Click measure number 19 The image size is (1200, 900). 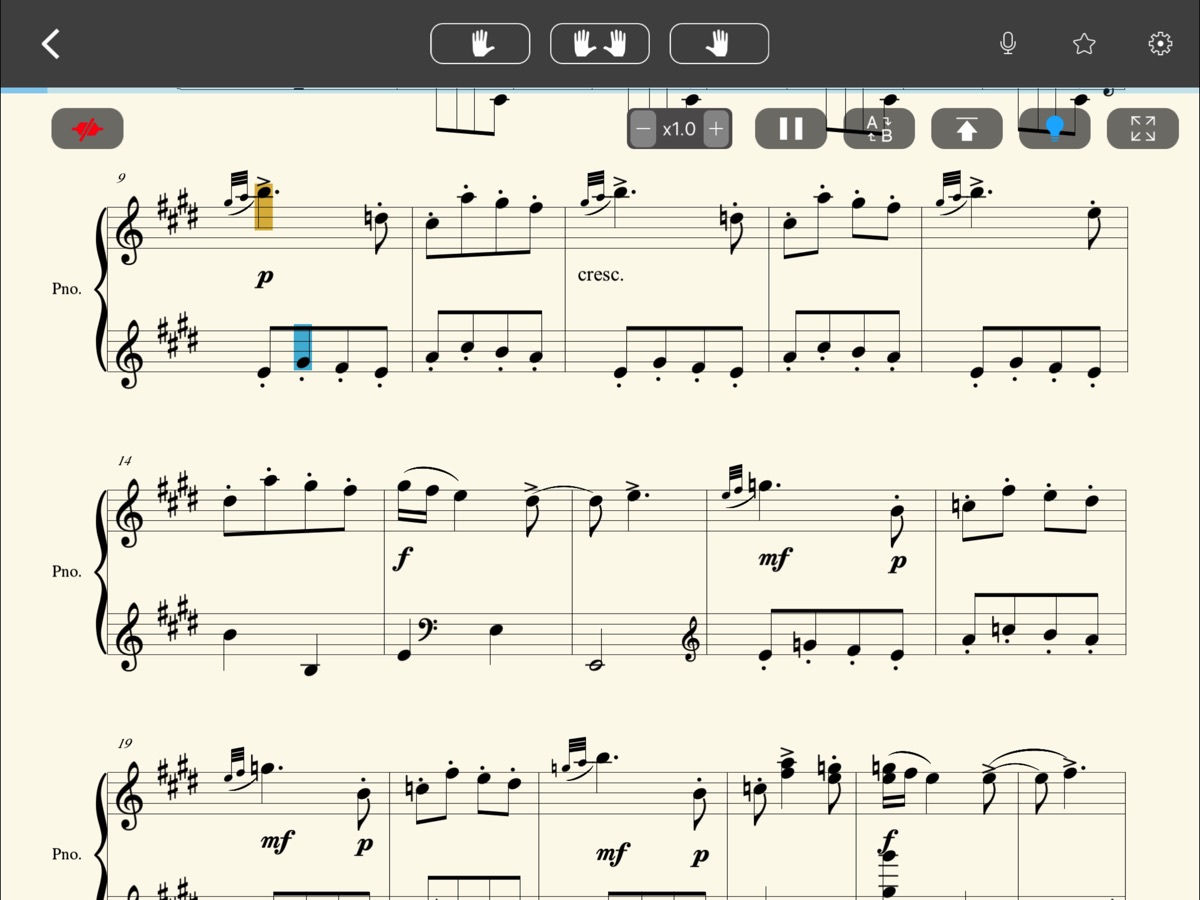pyautogui.click(x=124, y=744)
